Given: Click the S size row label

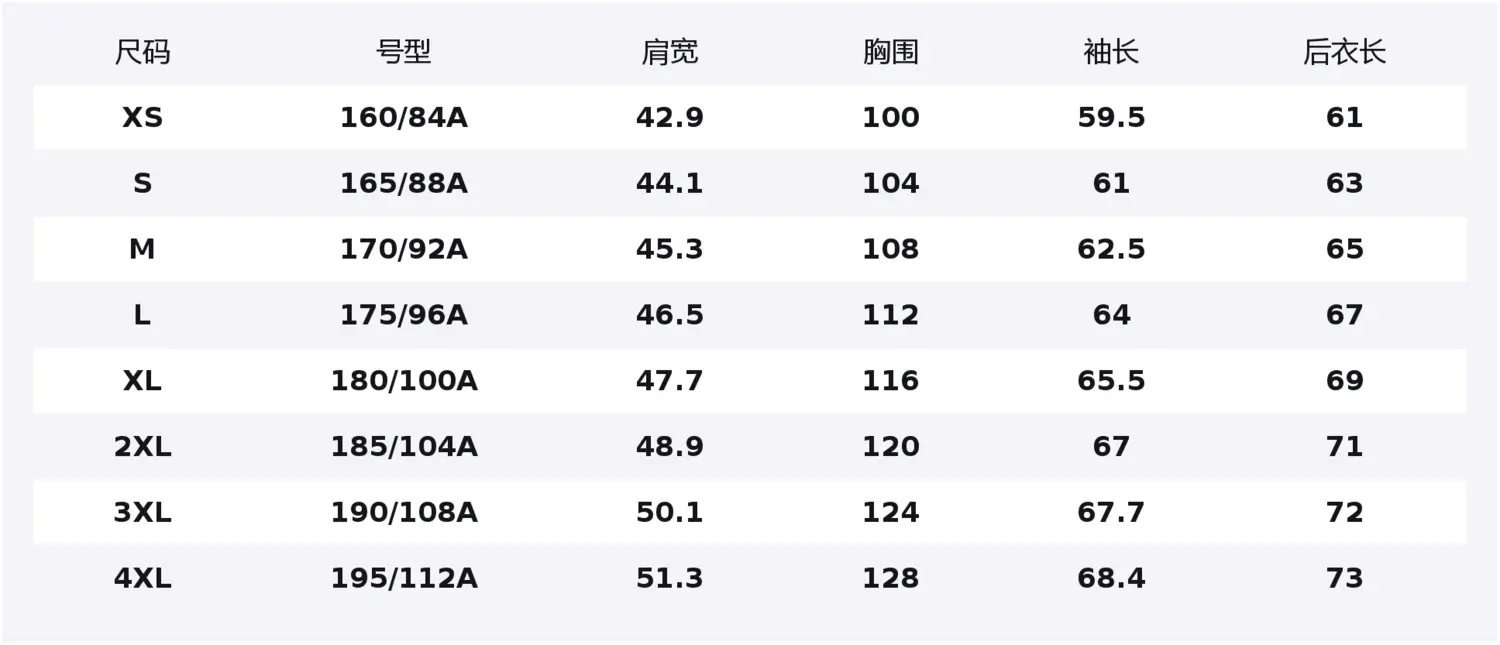Looking at the screenshot, I should pos(142,184).
